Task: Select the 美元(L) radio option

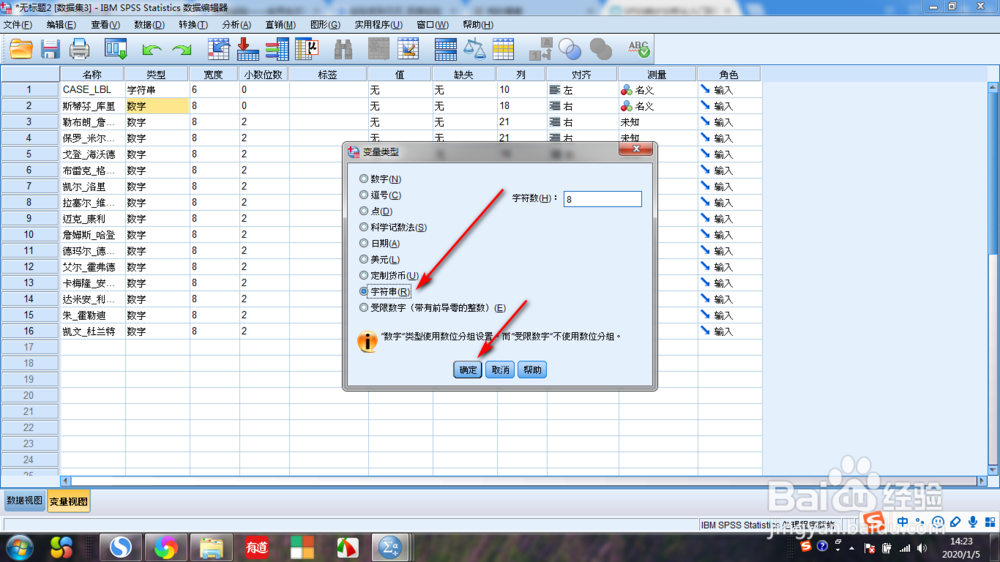Action: pyautogui.click(x=379, y=260)
